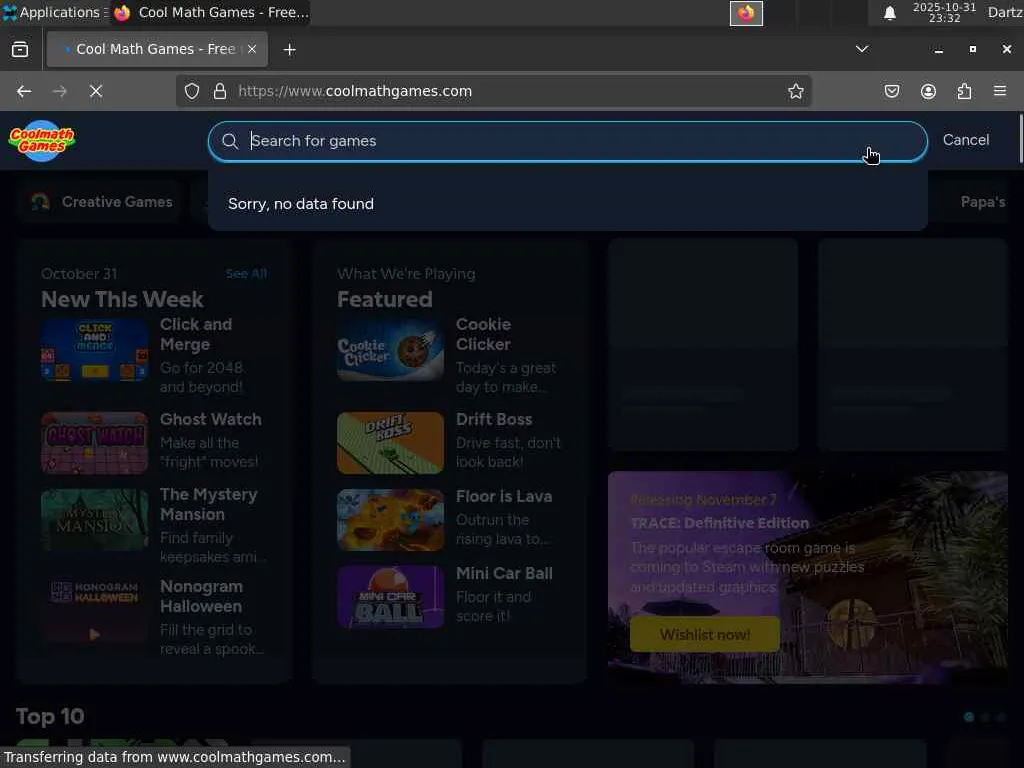
Task: Click the Dartz user label in panel
Action: (1004, 12)
